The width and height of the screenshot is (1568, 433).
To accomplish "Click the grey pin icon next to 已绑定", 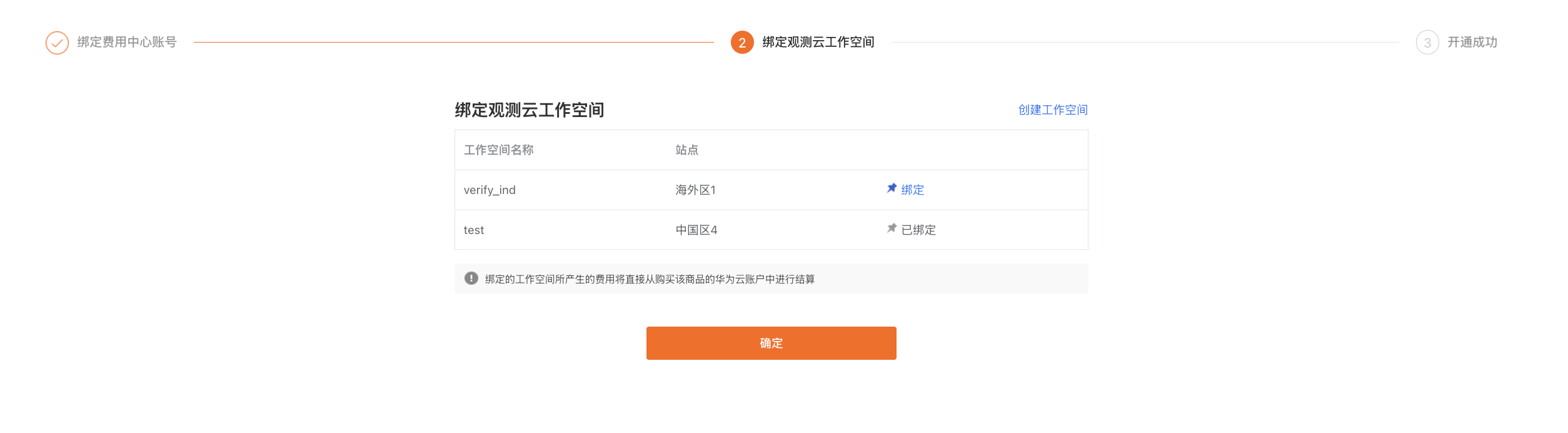I will (892, 228).
